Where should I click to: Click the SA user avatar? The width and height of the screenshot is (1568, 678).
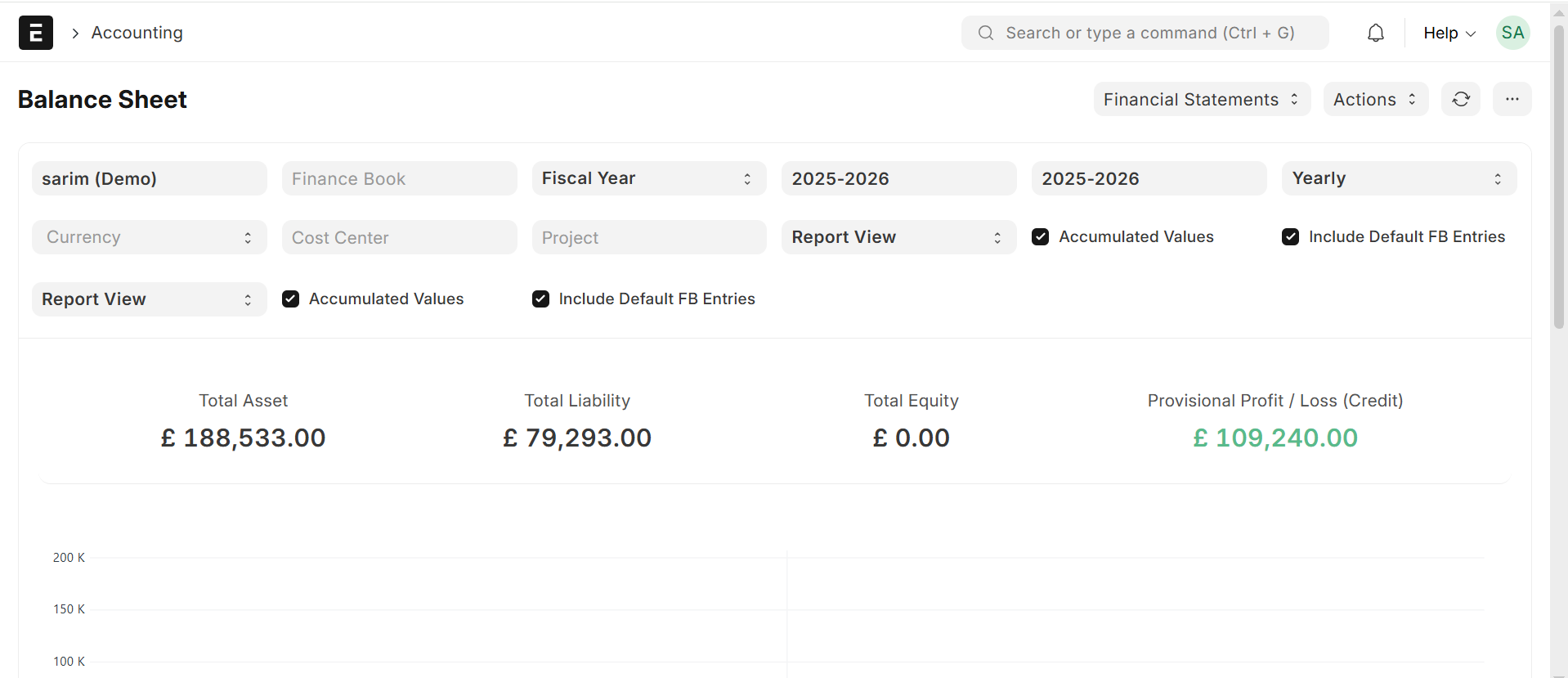tap(1512, 33)
